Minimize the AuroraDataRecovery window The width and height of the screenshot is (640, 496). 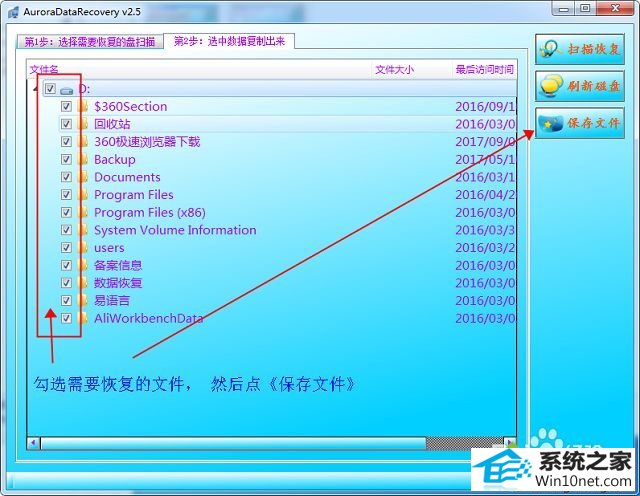(564, 8)
